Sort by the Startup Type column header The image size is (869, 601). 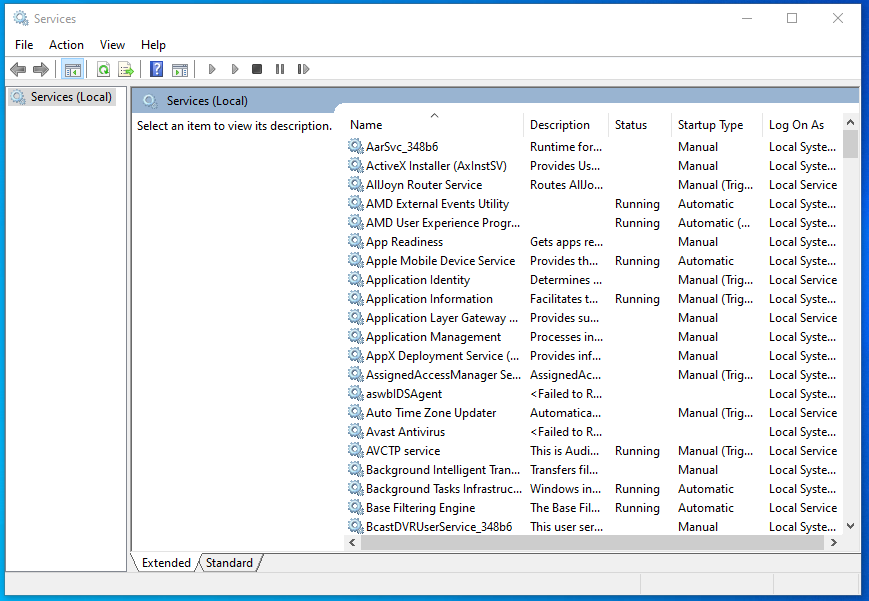coord(710,125)
